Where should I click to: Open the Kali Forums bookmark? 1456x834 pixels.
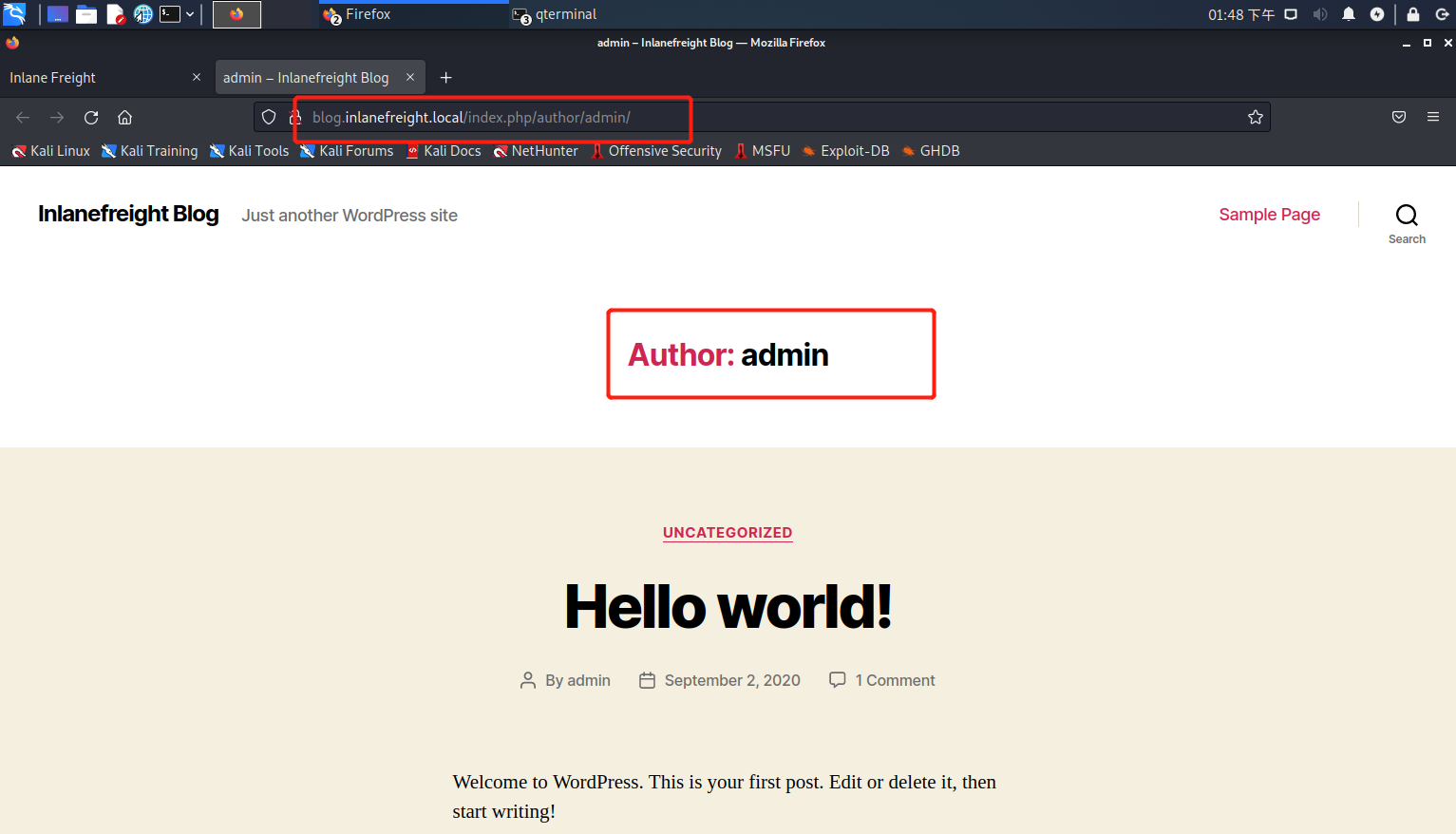pyautogui.click(x=347, y=151)
